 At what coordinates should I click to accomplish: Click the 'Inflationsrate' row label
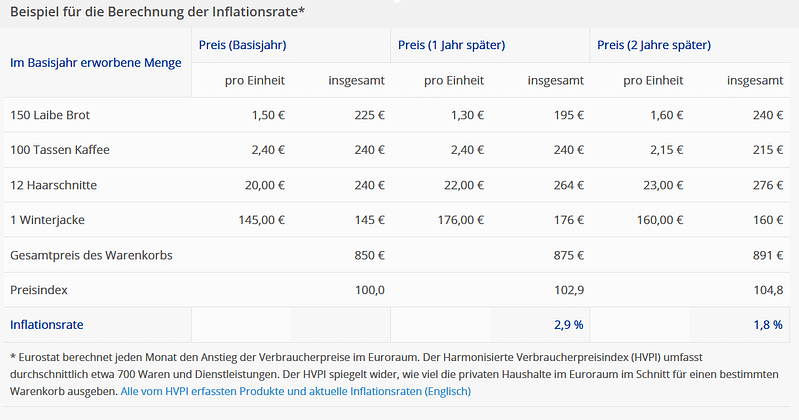[46, 325]
